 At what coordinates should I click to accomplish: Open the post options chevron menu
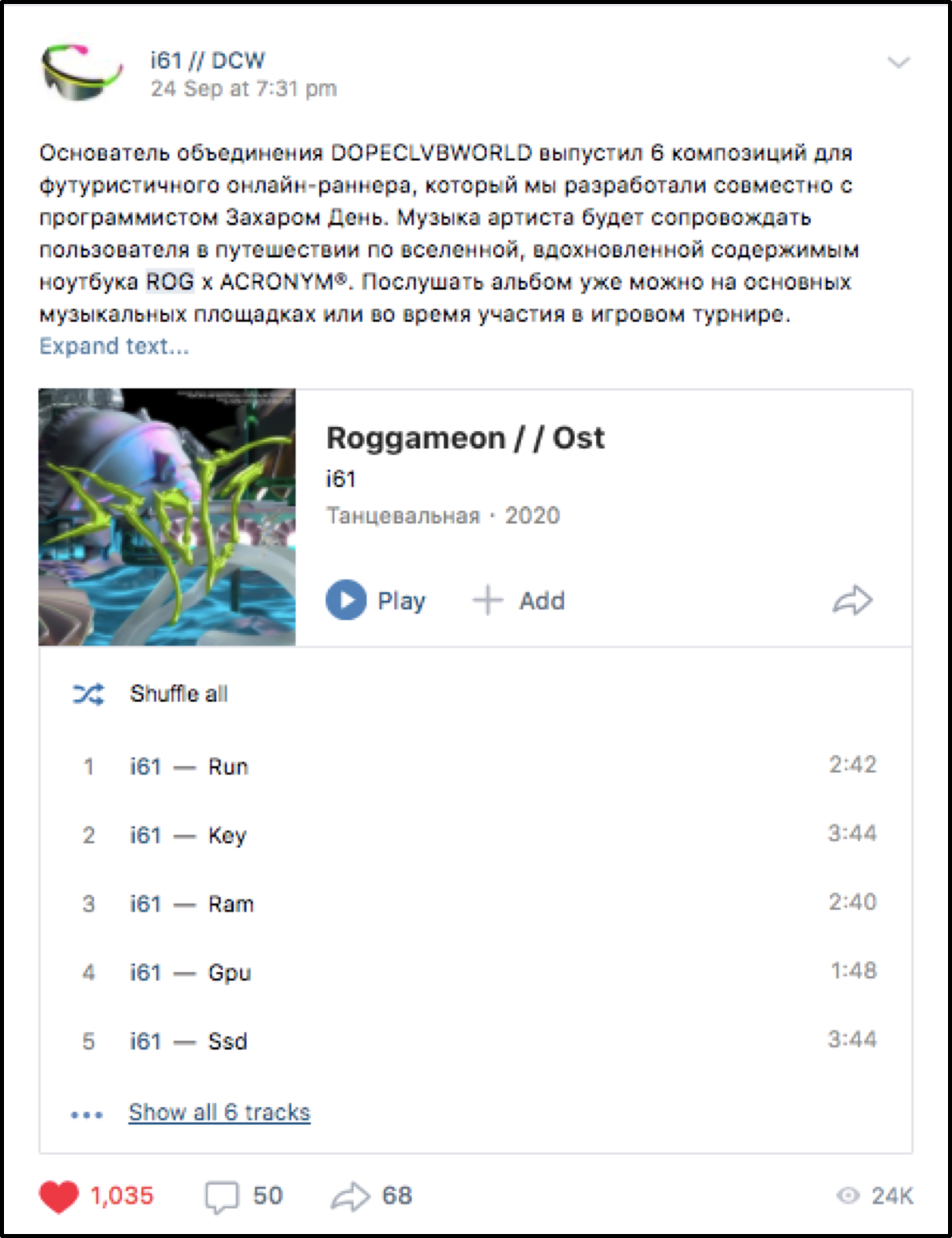click(x=899, y=62)
